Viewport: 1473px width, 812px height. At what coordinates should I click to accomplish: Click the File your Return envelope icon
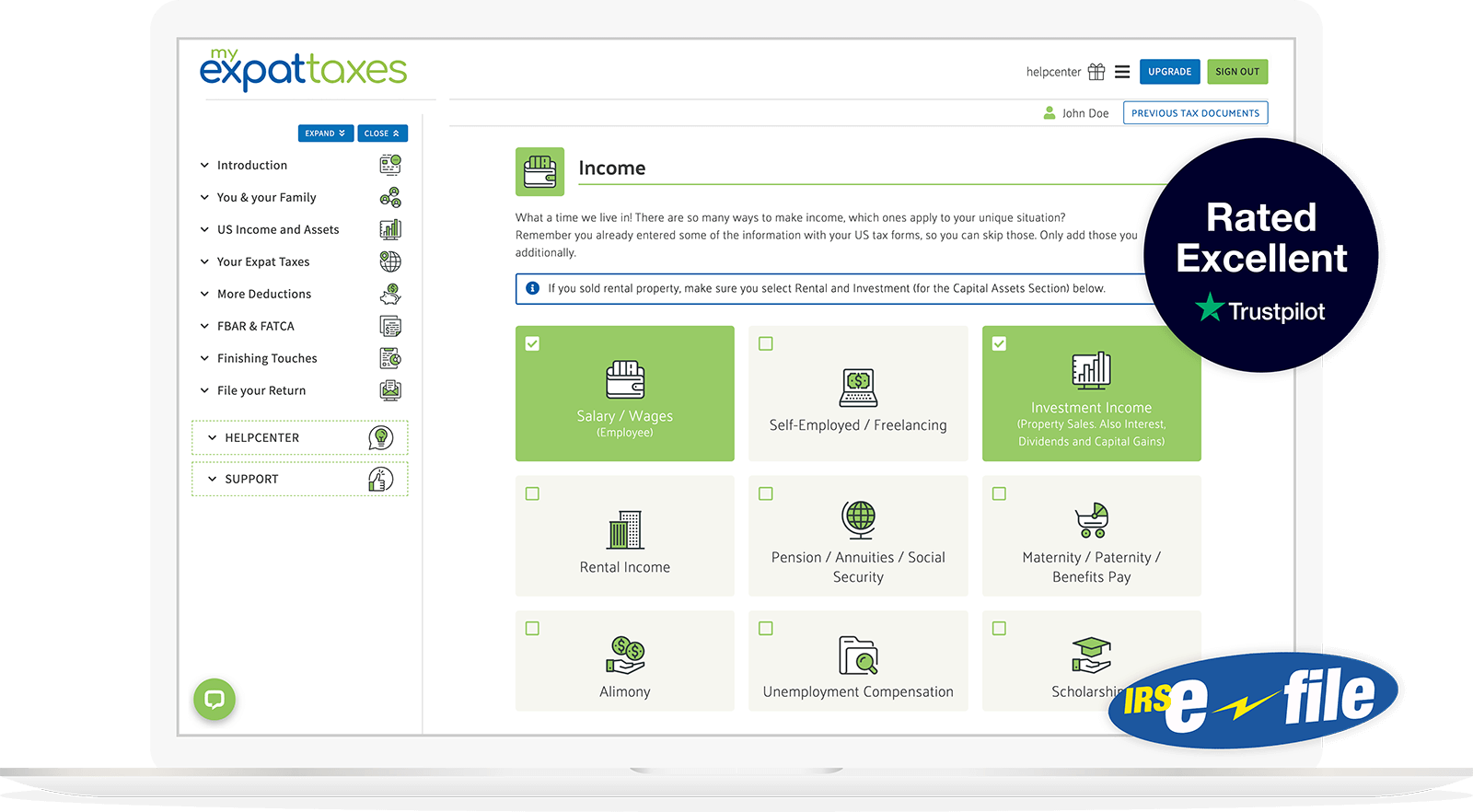pos(390,390)
